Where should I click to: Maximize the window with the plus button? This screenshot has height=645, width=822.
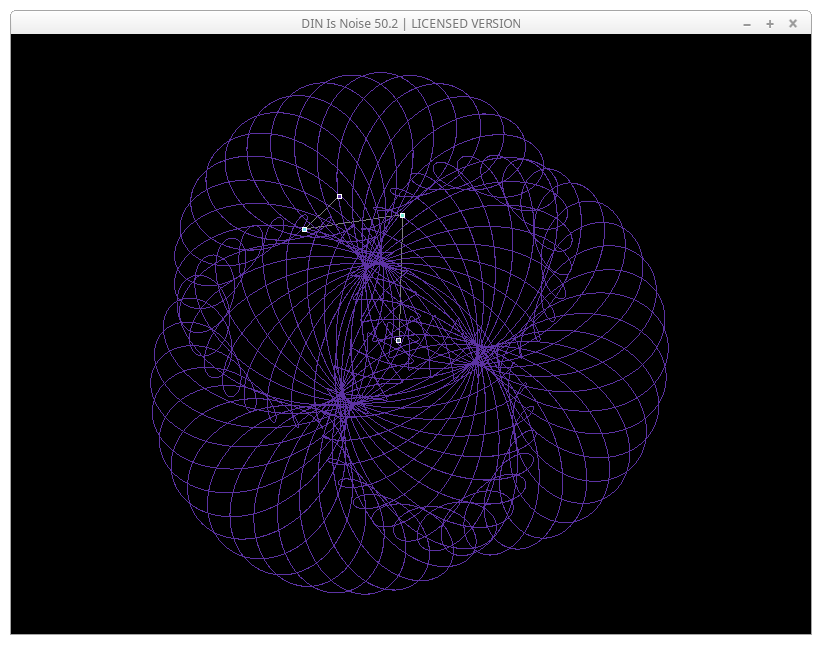coord(770,24)
